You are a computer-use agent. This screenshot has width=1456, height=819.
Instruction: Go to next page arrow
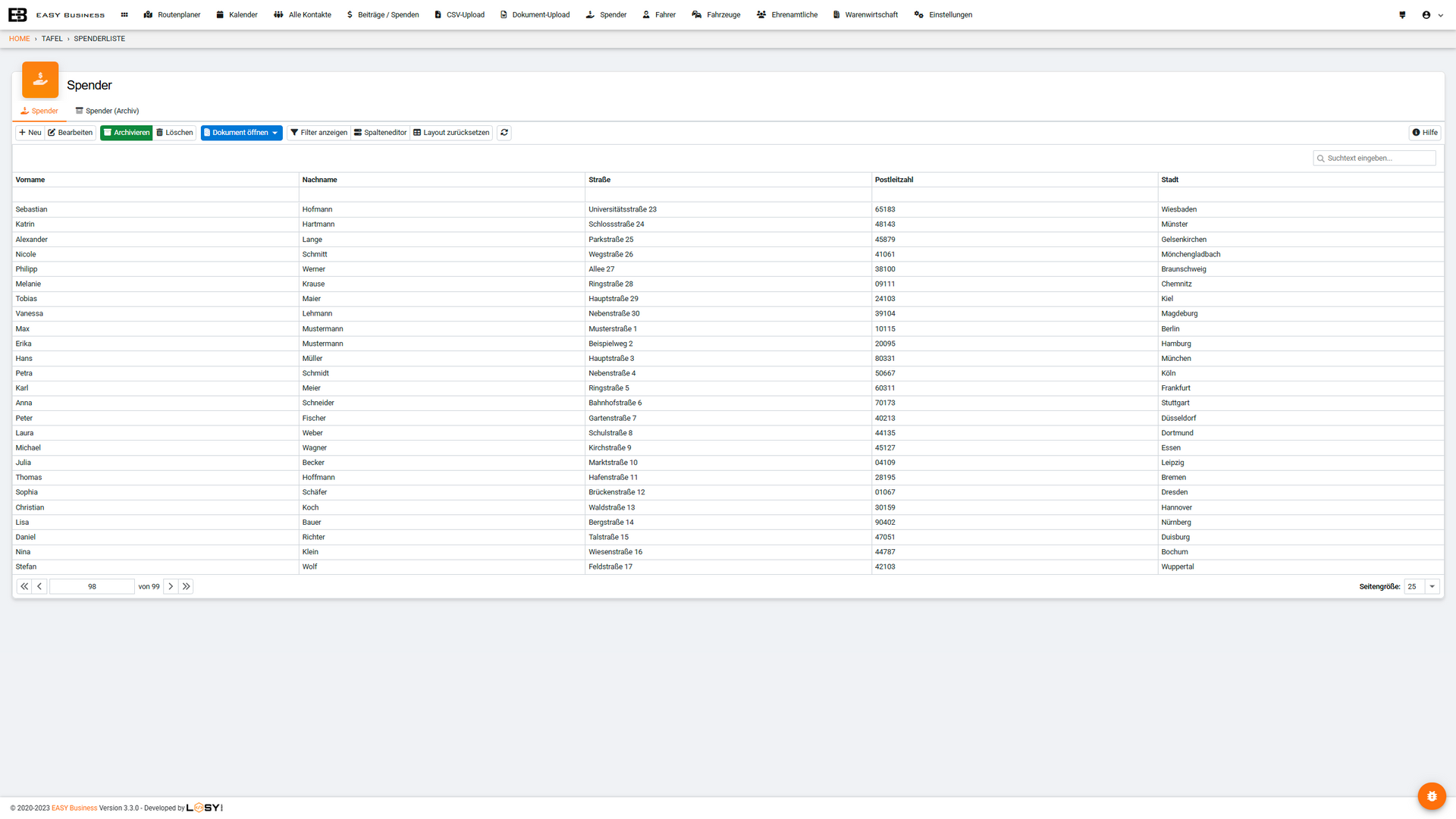tap(171, 586)
